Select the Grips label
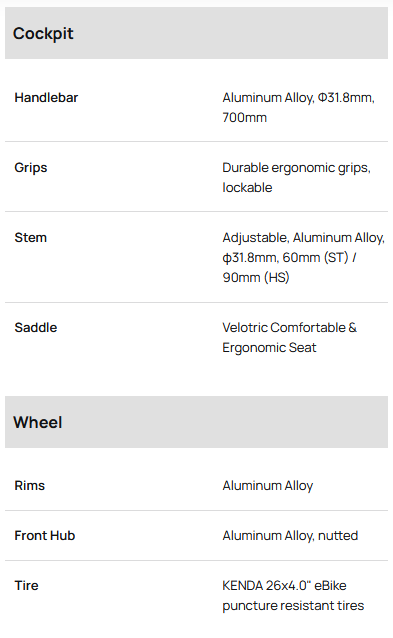393x638 pixels. click(31, 168)
